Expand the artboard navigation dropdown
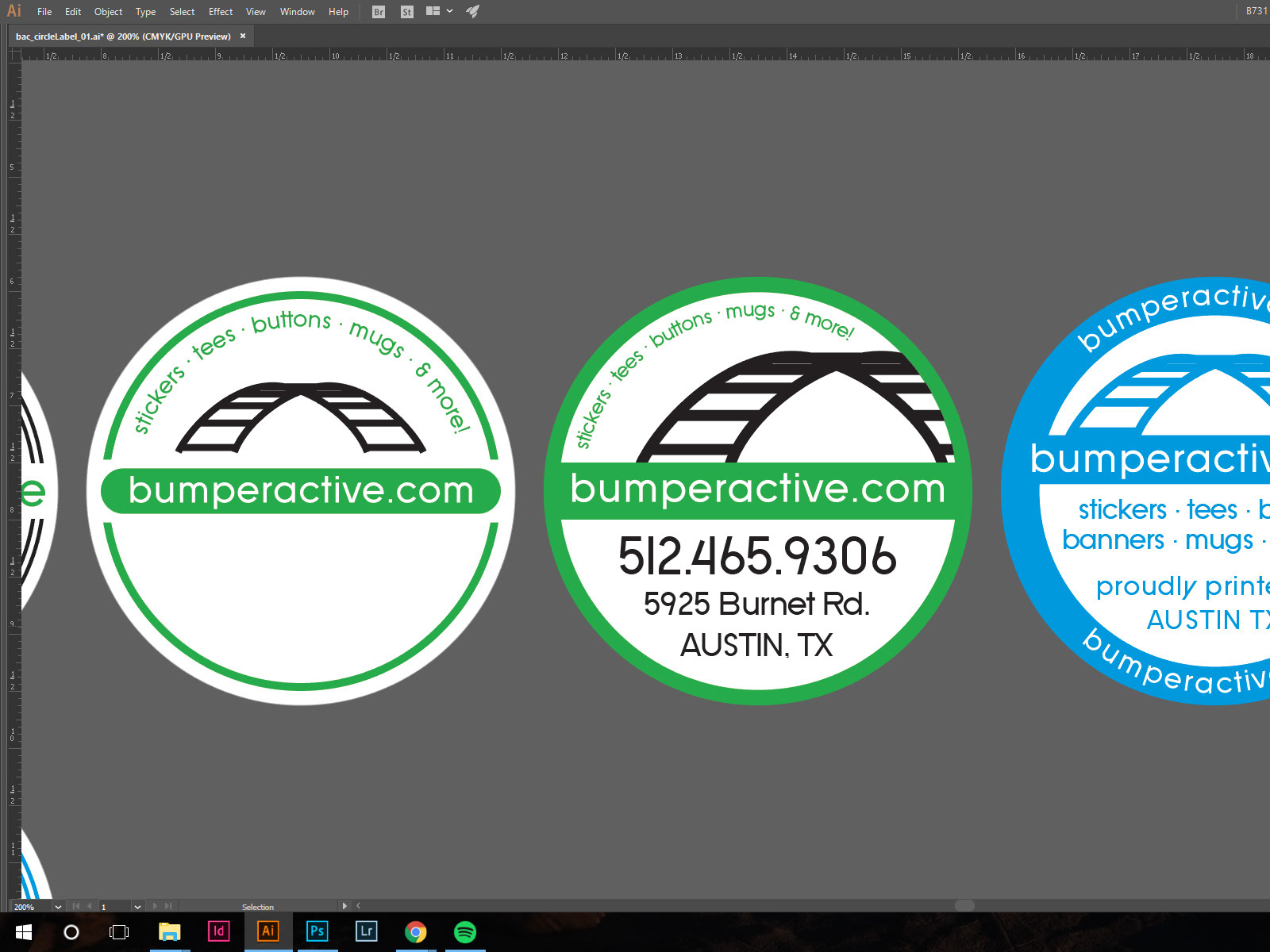 (x=137, y=907)
